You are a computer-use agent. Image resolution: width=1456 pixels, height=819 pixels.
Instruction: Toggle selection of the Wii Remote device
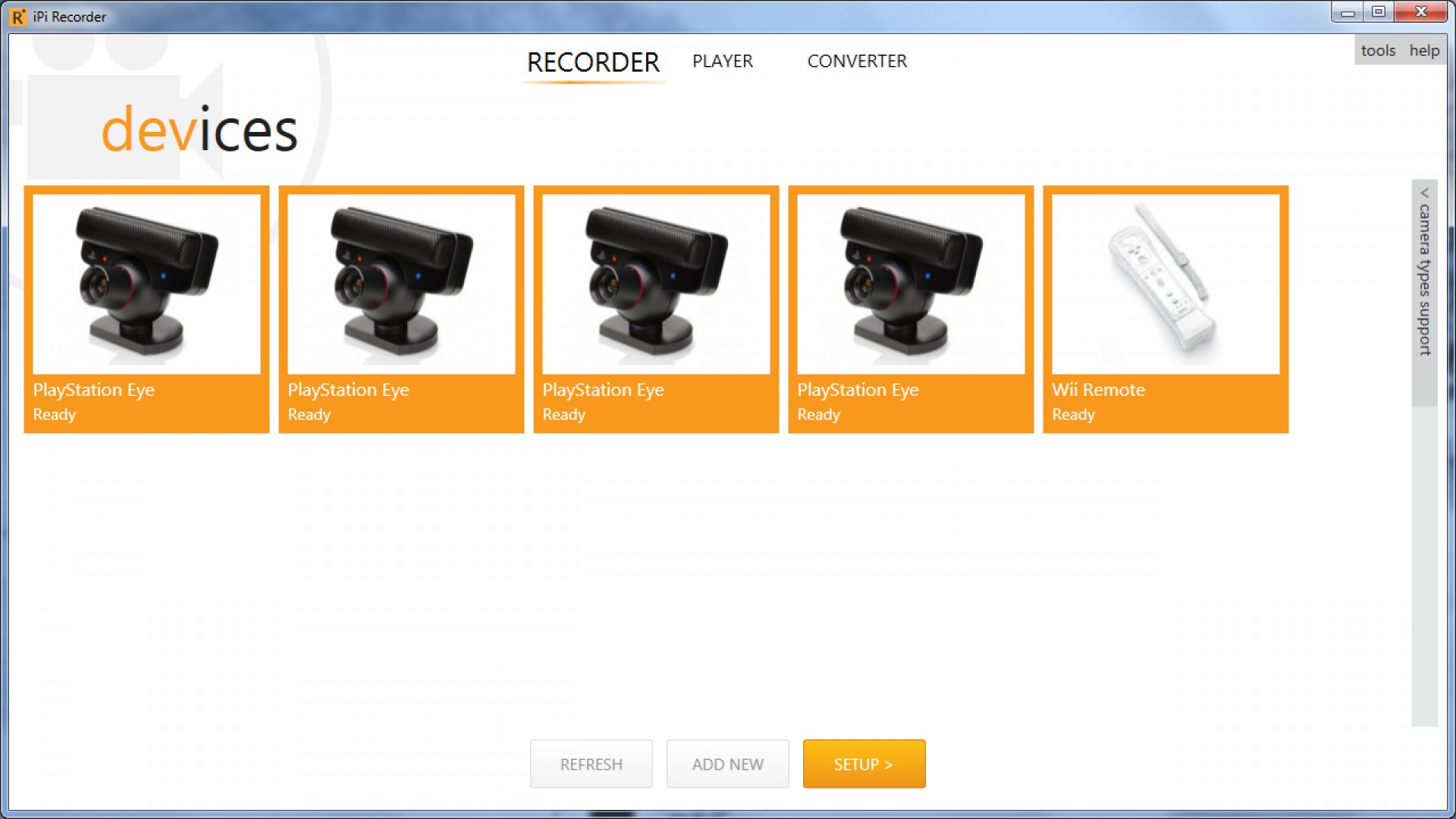click(x=1166, y=309)
